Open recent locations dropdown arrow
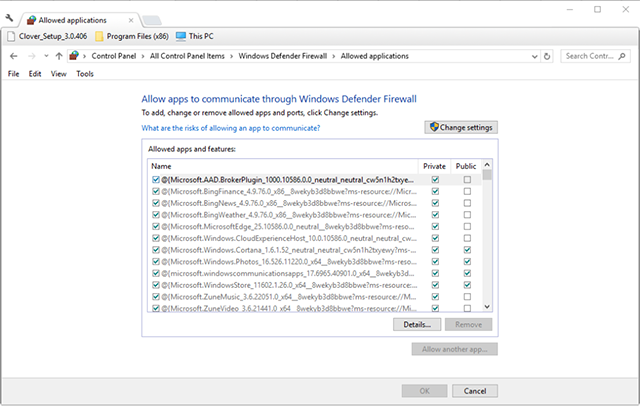Image resolution: width=640 pixels, height=406 pixels. pyautogui.click(x=46, y=56)
